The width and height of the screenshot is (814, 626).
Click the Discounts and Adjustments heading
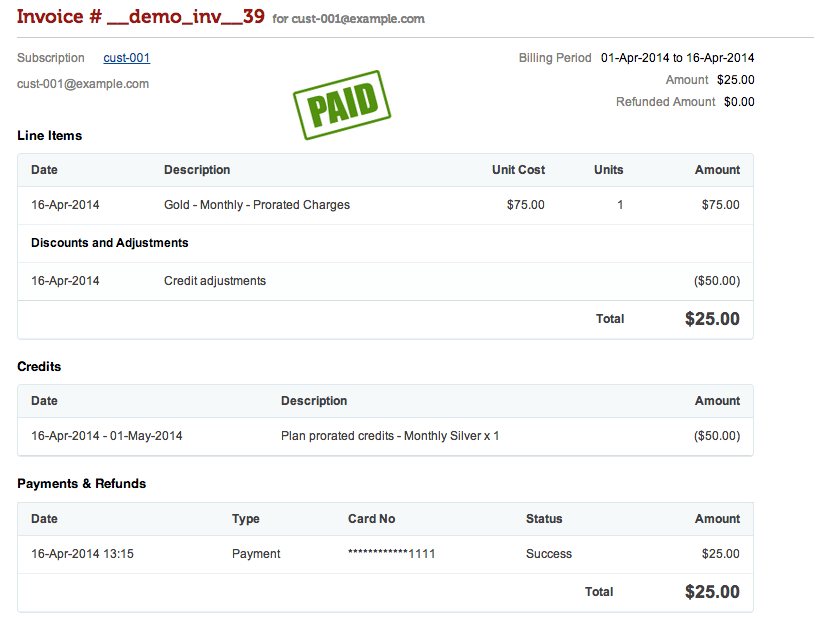[111, 242]
